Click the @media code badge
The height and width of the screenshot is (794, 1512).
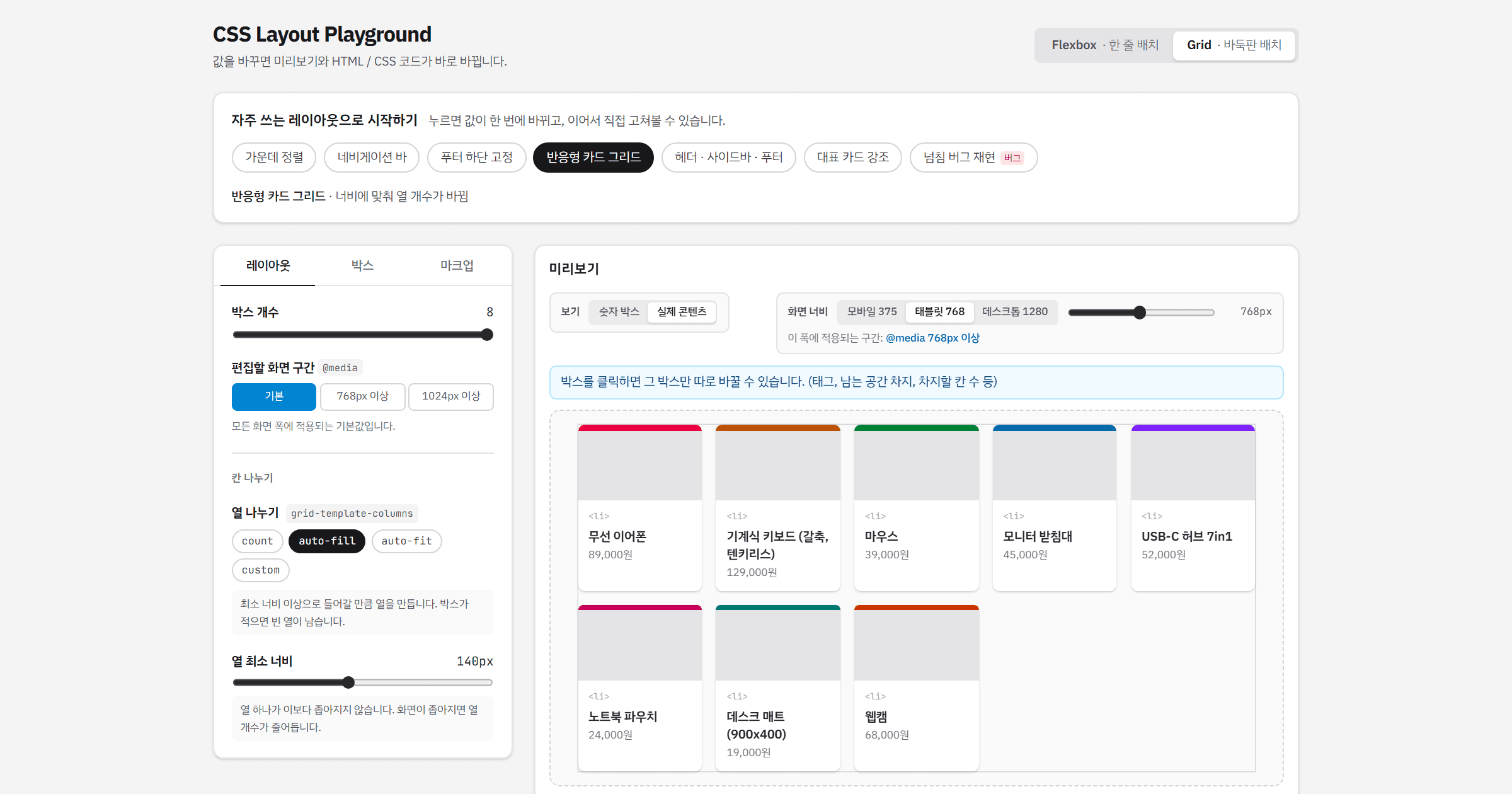coord(340,368)
